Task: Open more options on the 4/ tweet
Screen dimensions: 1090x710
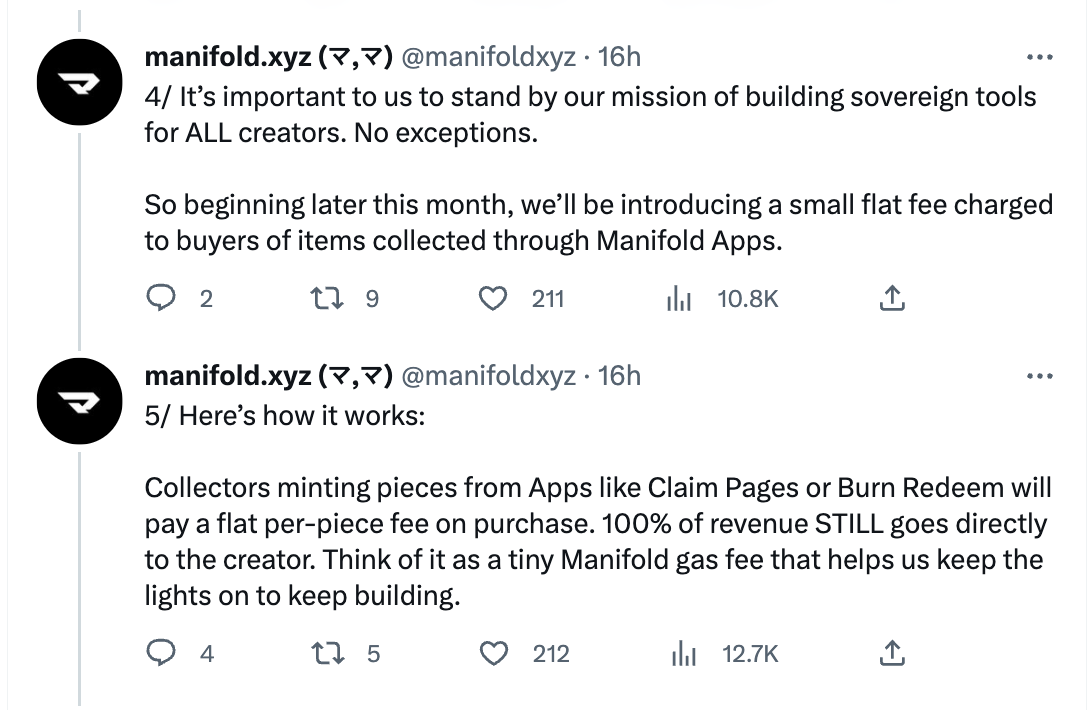Action: pyautogui.click(x=1040, y=56)
